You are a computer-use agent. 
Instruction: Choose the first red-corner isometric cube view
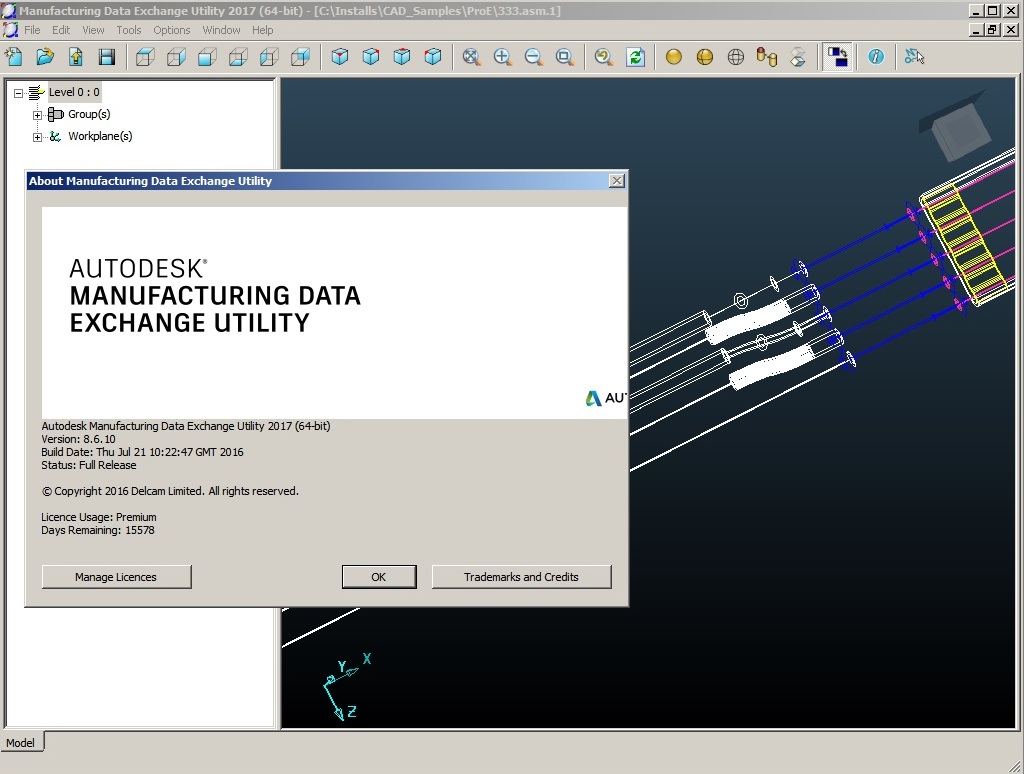[340, 57]
